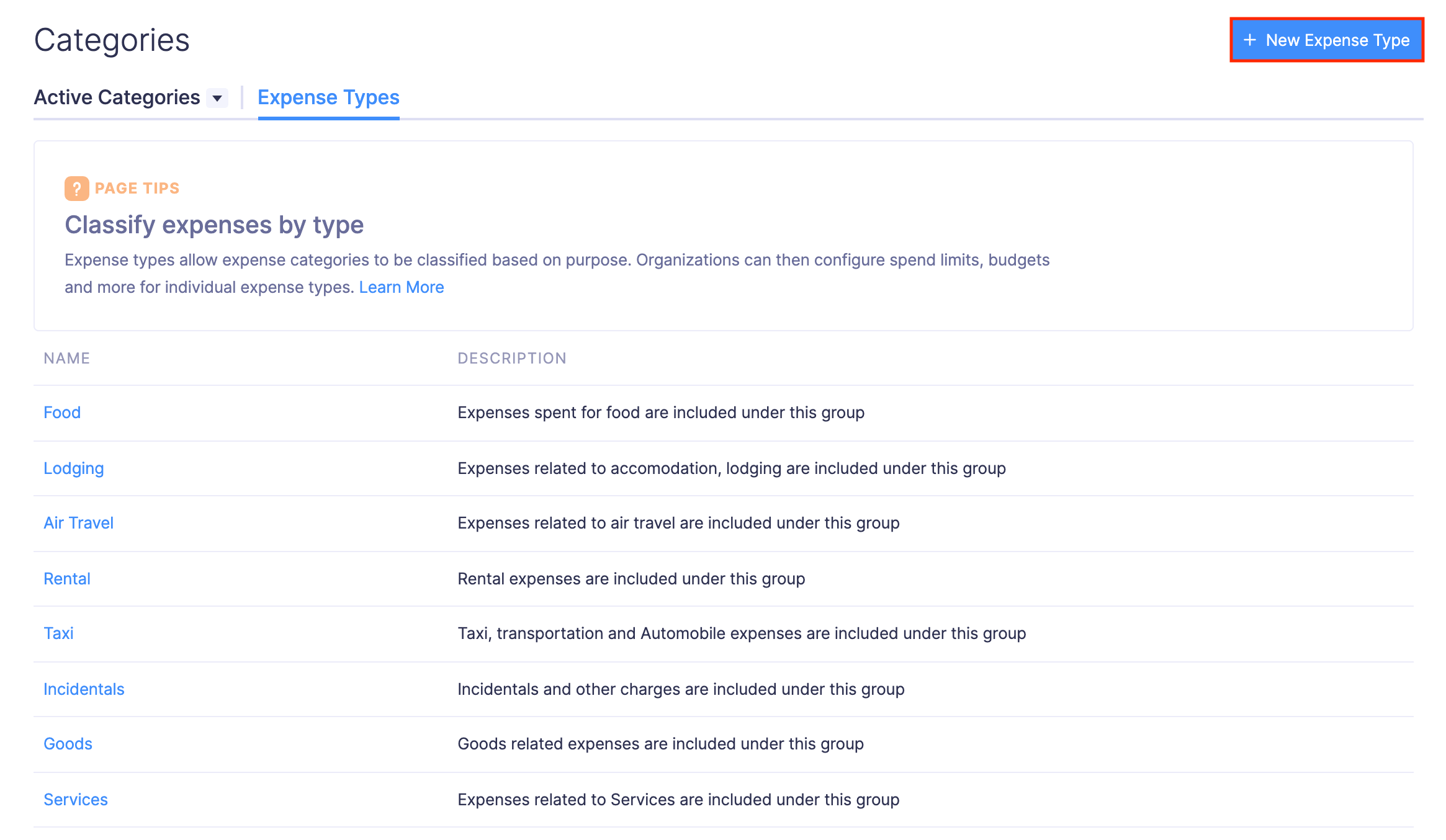Screen dimensions: 1446x840
Task: Click the Classify expenses by type heading
Action: tap(214, 225)
